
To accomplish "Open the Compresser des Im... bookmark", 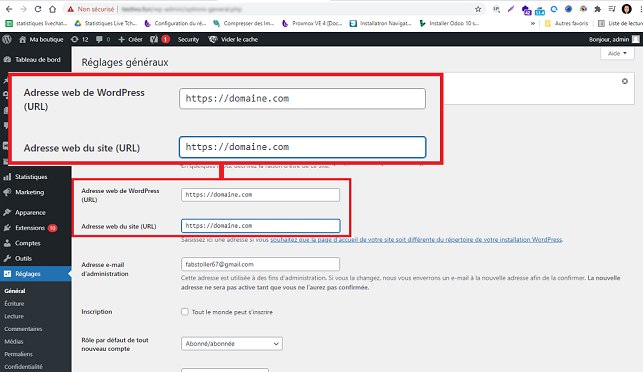I will tap(244, 23).
